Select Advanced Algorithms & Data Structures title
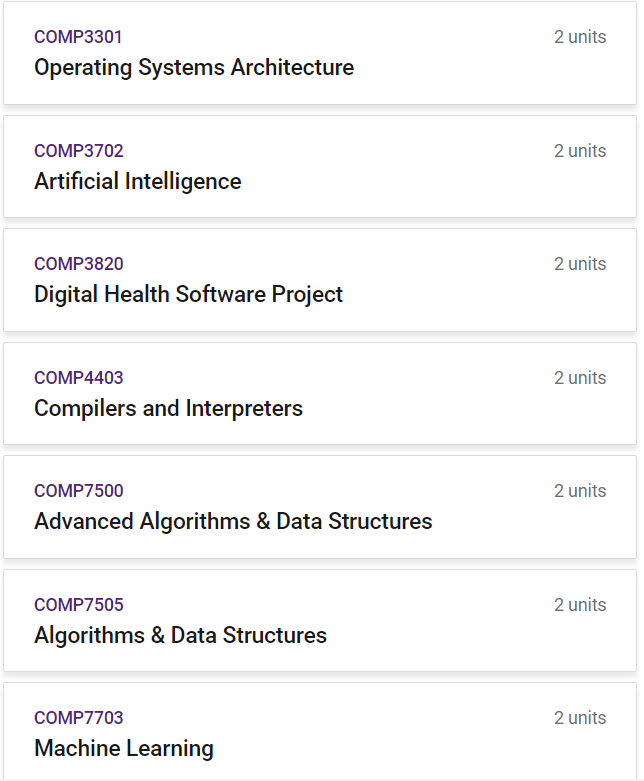Viewport: 644px width, 781px height. click(234, 521)
